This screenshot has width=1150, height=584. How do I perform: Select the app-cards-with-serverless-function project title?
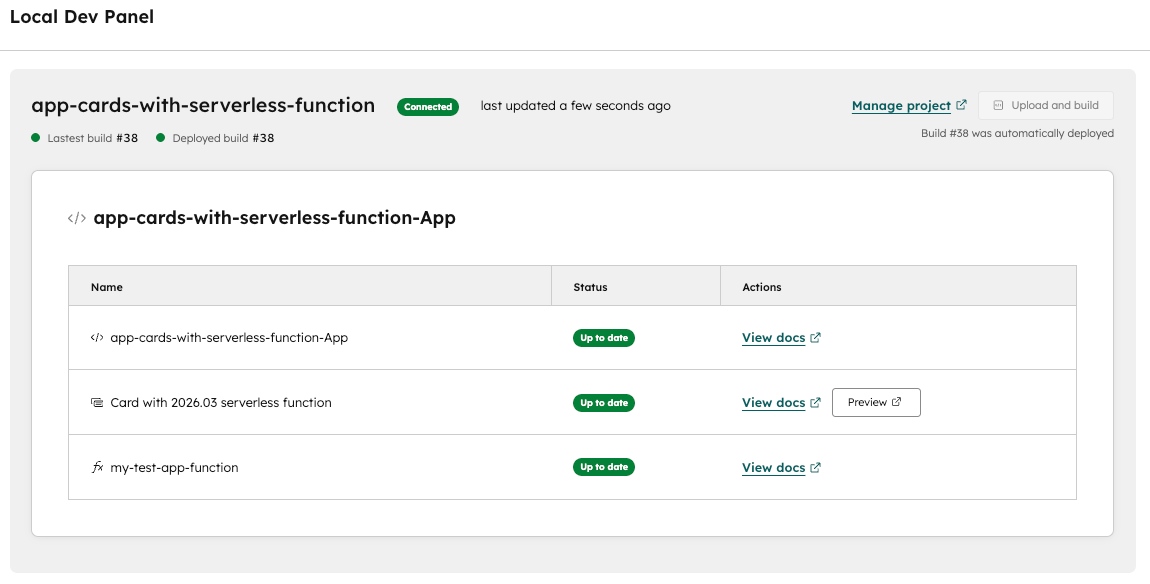203,106
